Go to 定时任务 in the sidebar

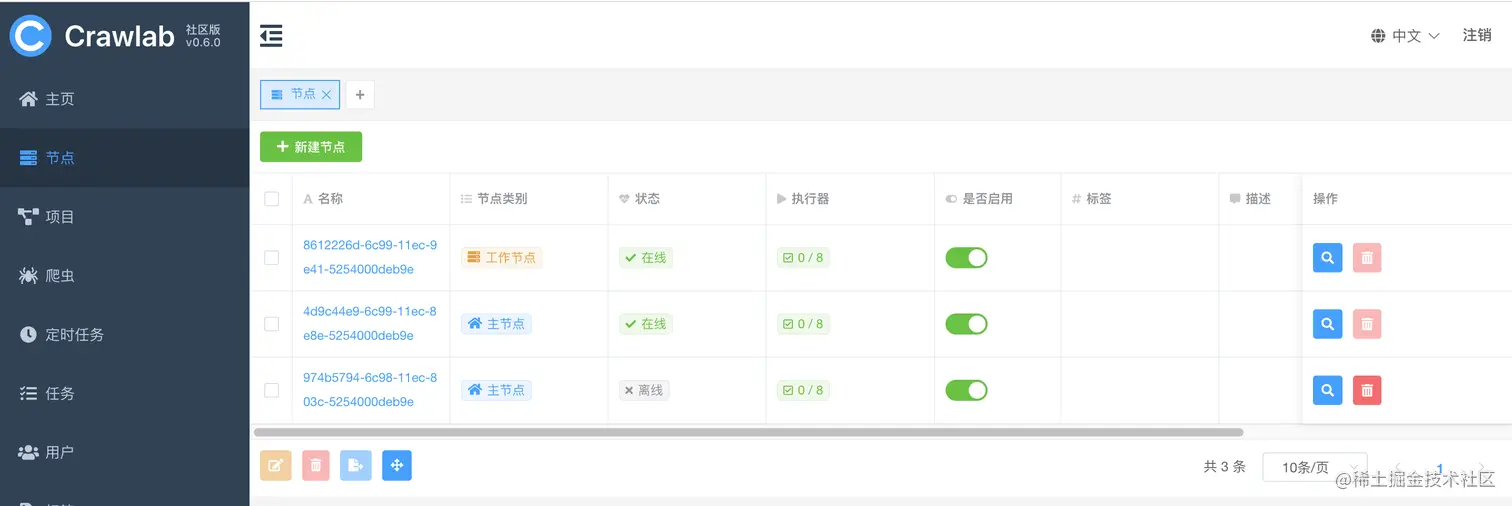(x=74, y=334)
